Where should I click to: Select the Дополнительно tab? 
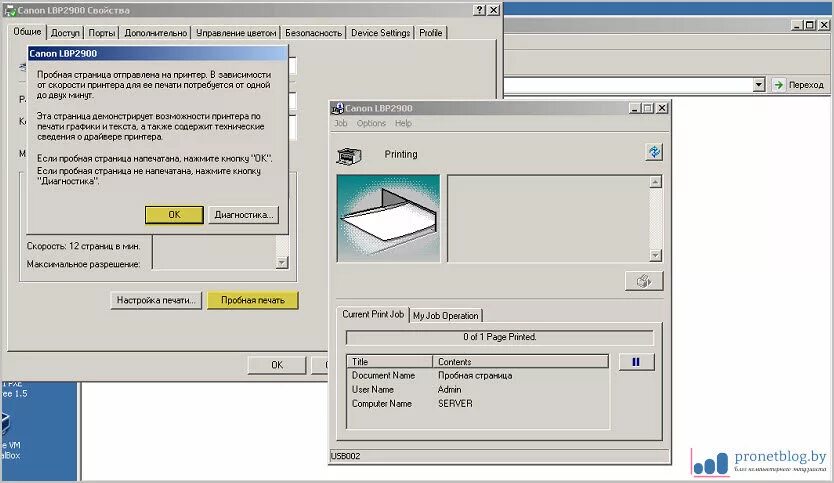pyautogui.click(x=155, y=33)
